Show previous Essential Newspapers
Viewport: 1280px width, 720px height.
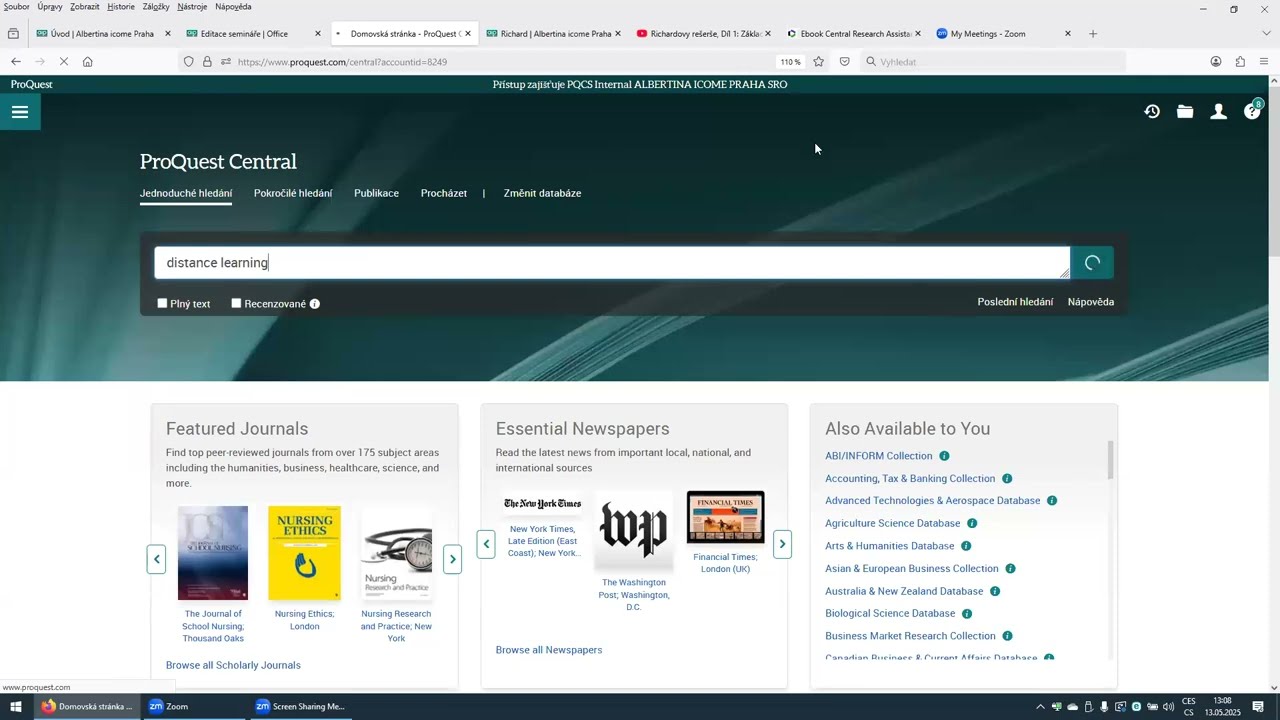(x=486, y=545)
